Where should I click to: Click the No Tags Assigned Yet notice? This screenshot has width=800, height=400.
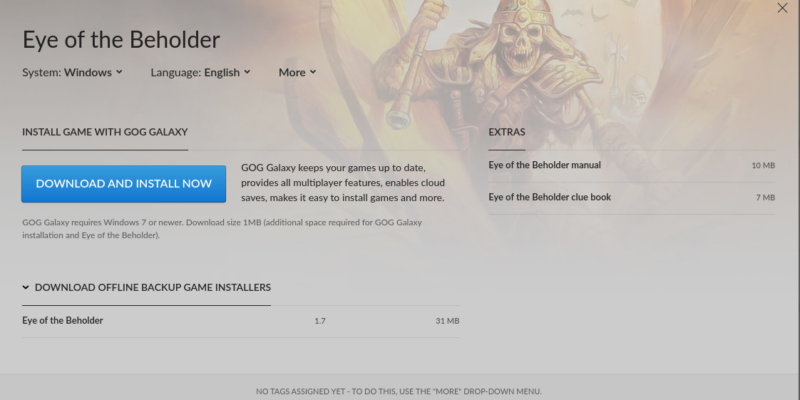pyautogui.click(x=398, y=392)
